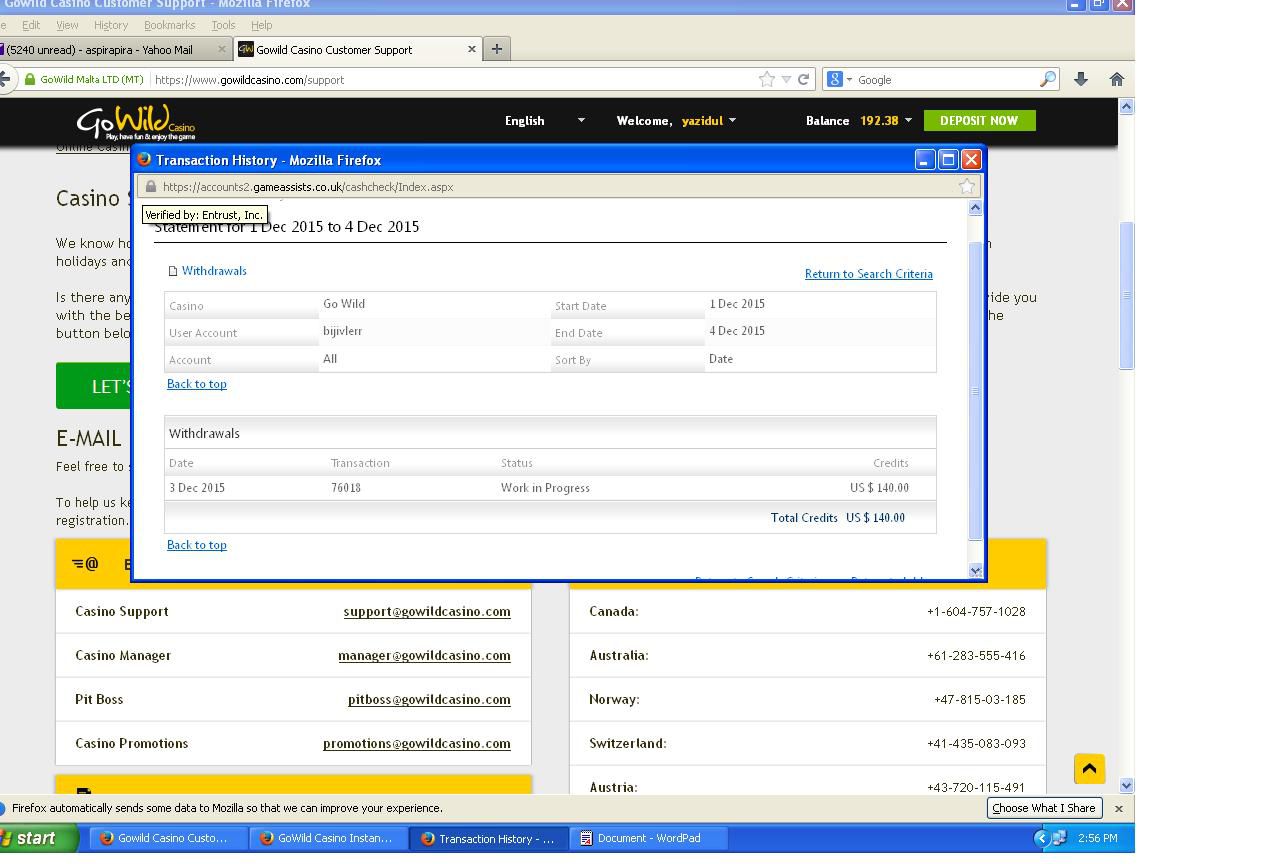Click the US $ 140.00 Total Credits value
The image size is (1280, 864).
point(875,518)
